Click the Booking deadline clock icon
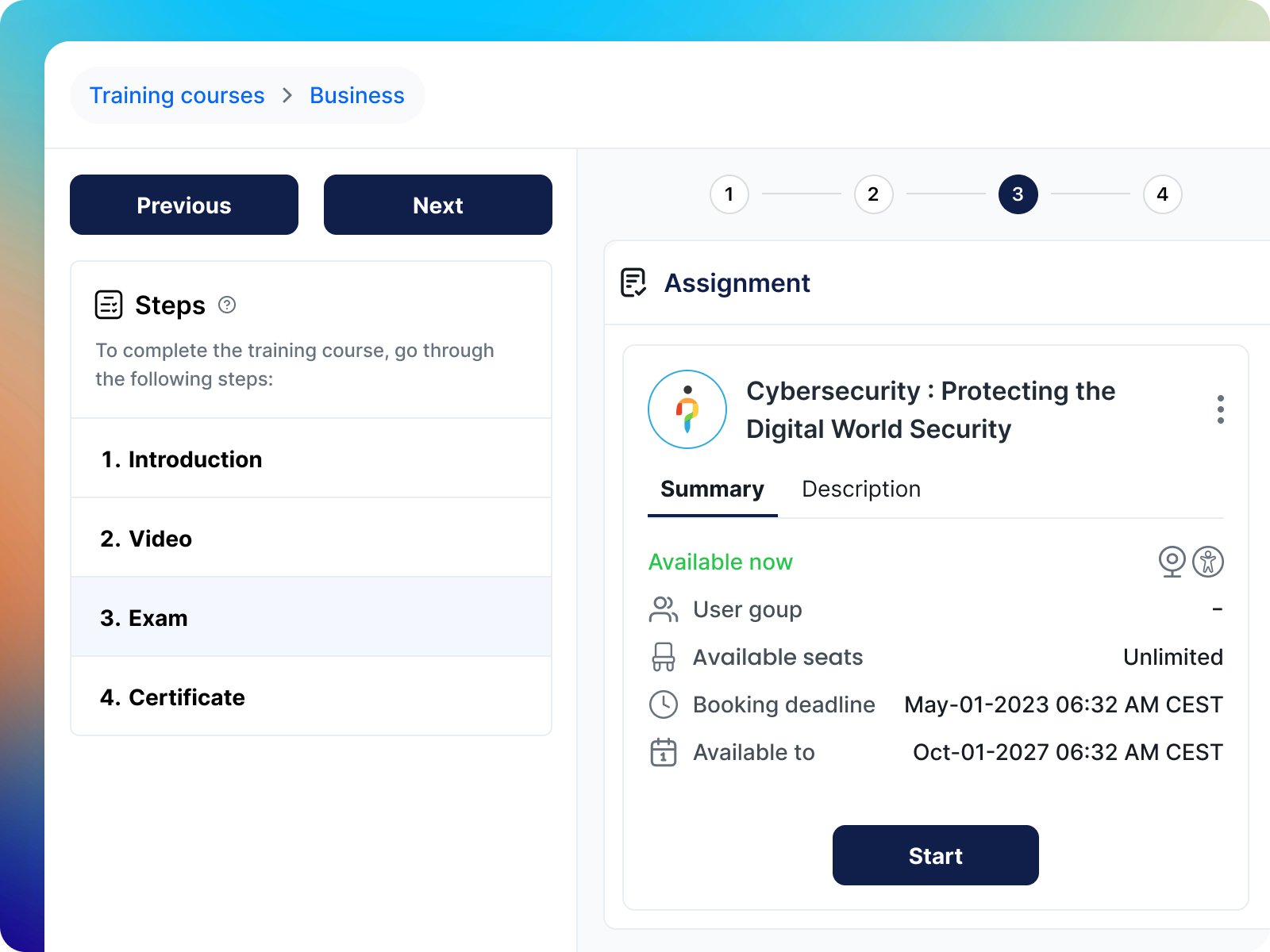 (x=664, y=704)
